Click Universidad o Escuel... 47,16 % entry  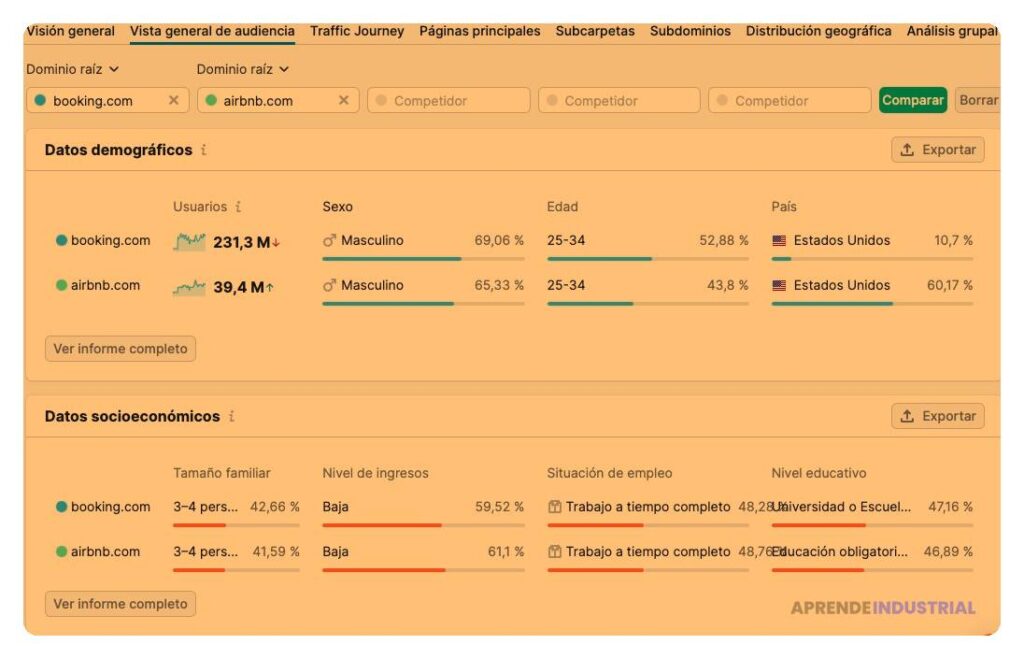point(872,507)
